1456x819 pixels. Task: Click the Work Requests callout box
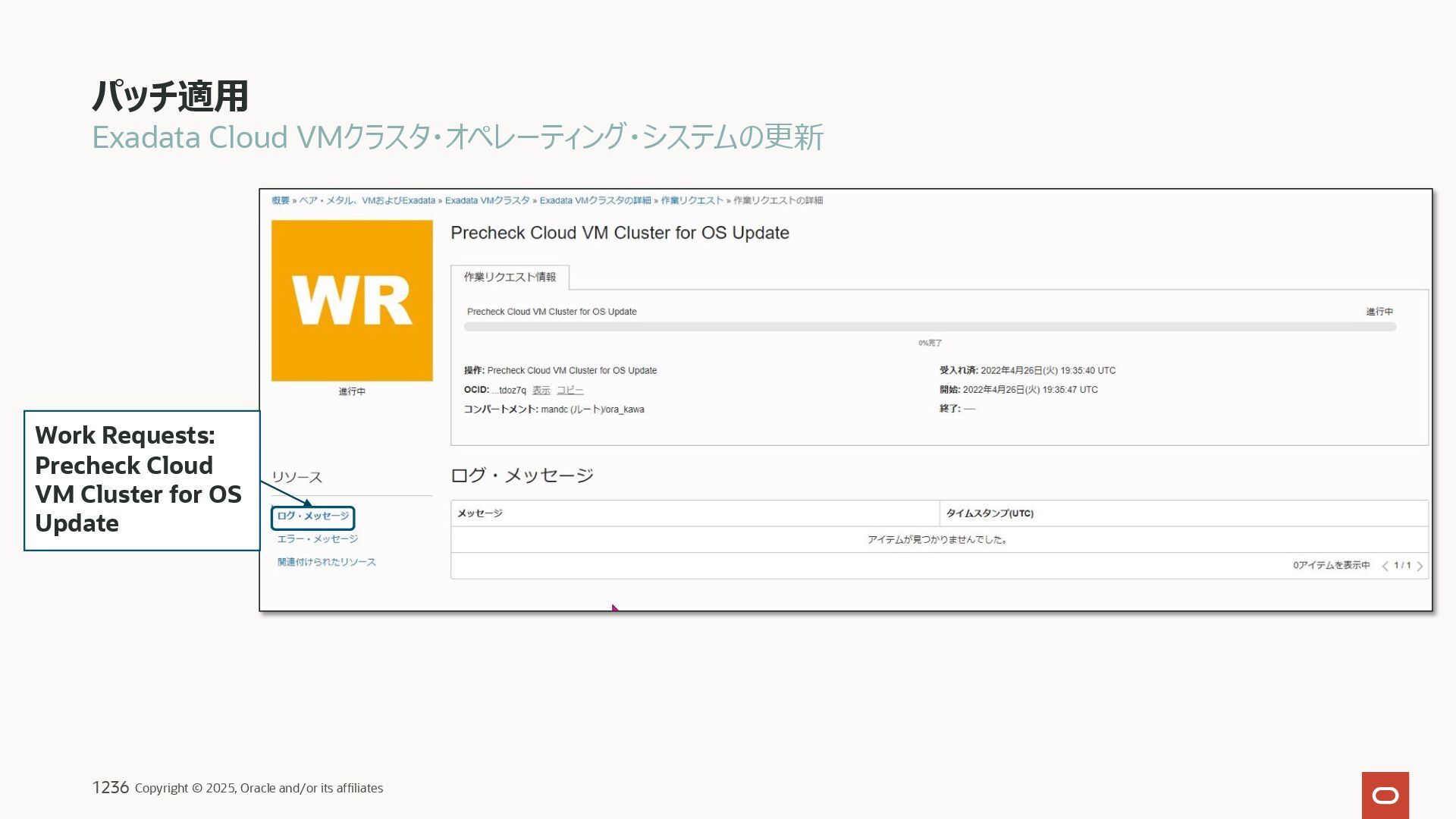click(x=141, y=479)
